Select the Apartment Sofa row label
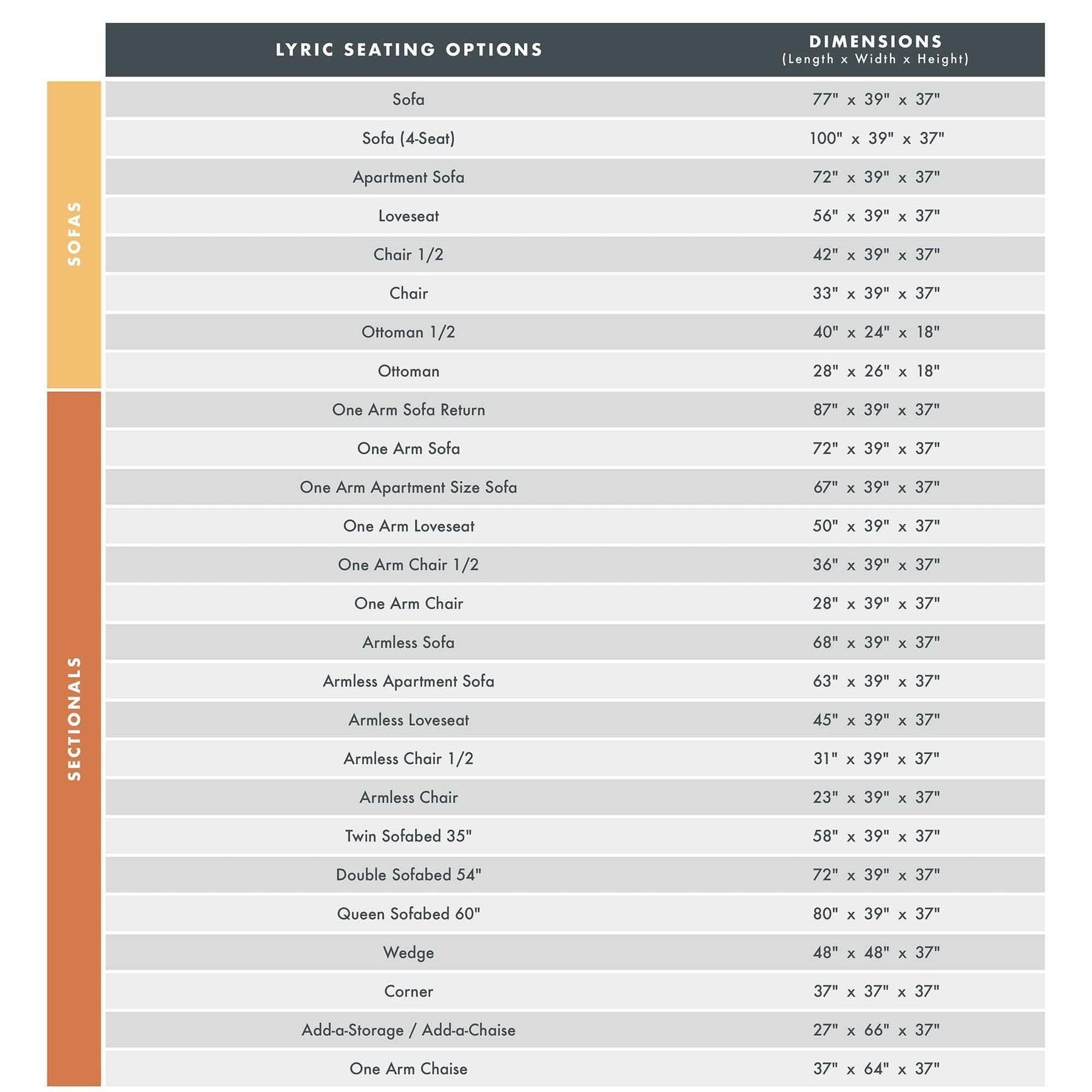Viewport: 1092px width, 1092px height. [408, 177]
